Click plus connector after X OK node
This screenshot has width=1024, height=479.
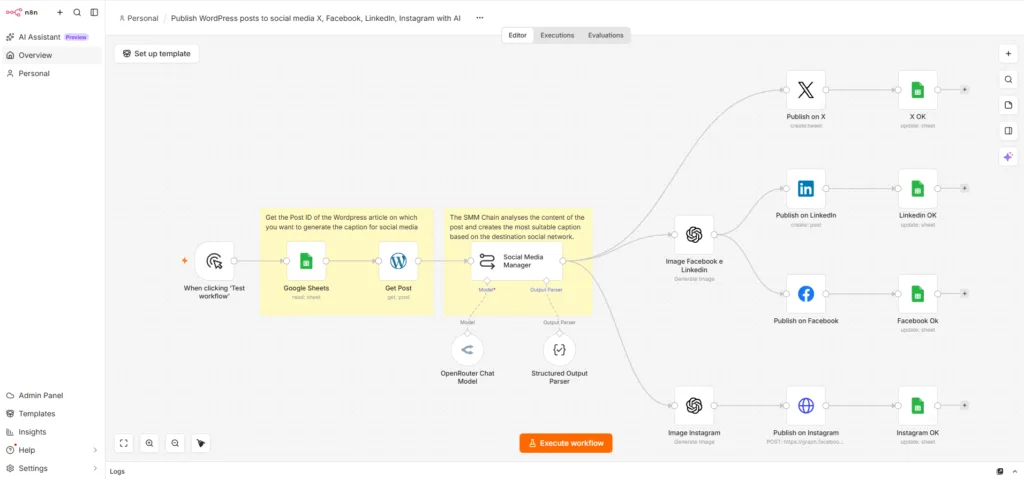coord(965,90)
